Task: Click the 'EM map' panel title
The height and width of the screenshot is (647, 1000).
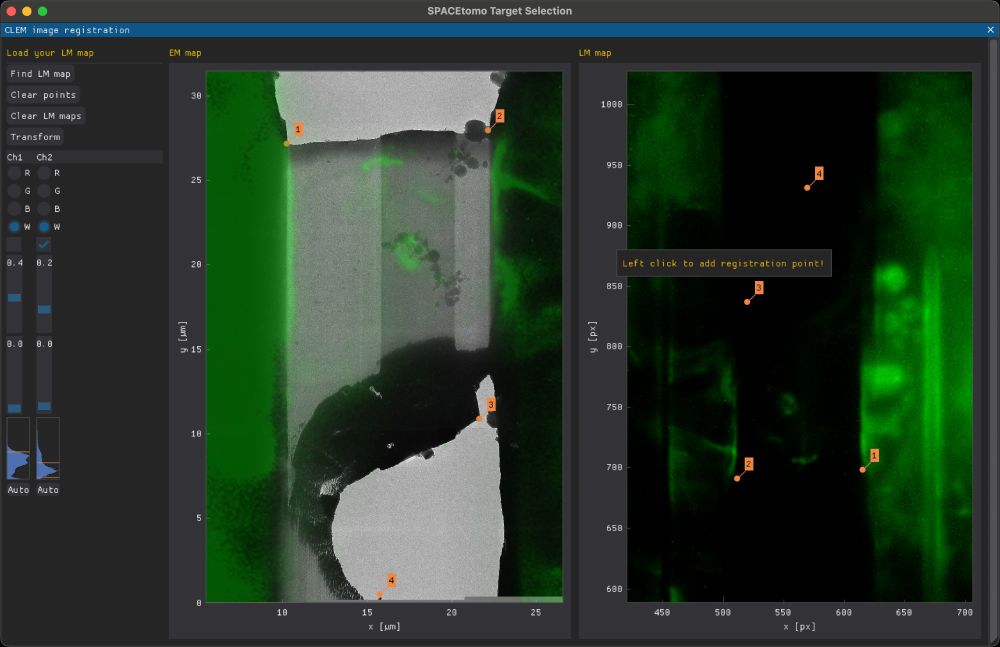Action: pos(185,53)
